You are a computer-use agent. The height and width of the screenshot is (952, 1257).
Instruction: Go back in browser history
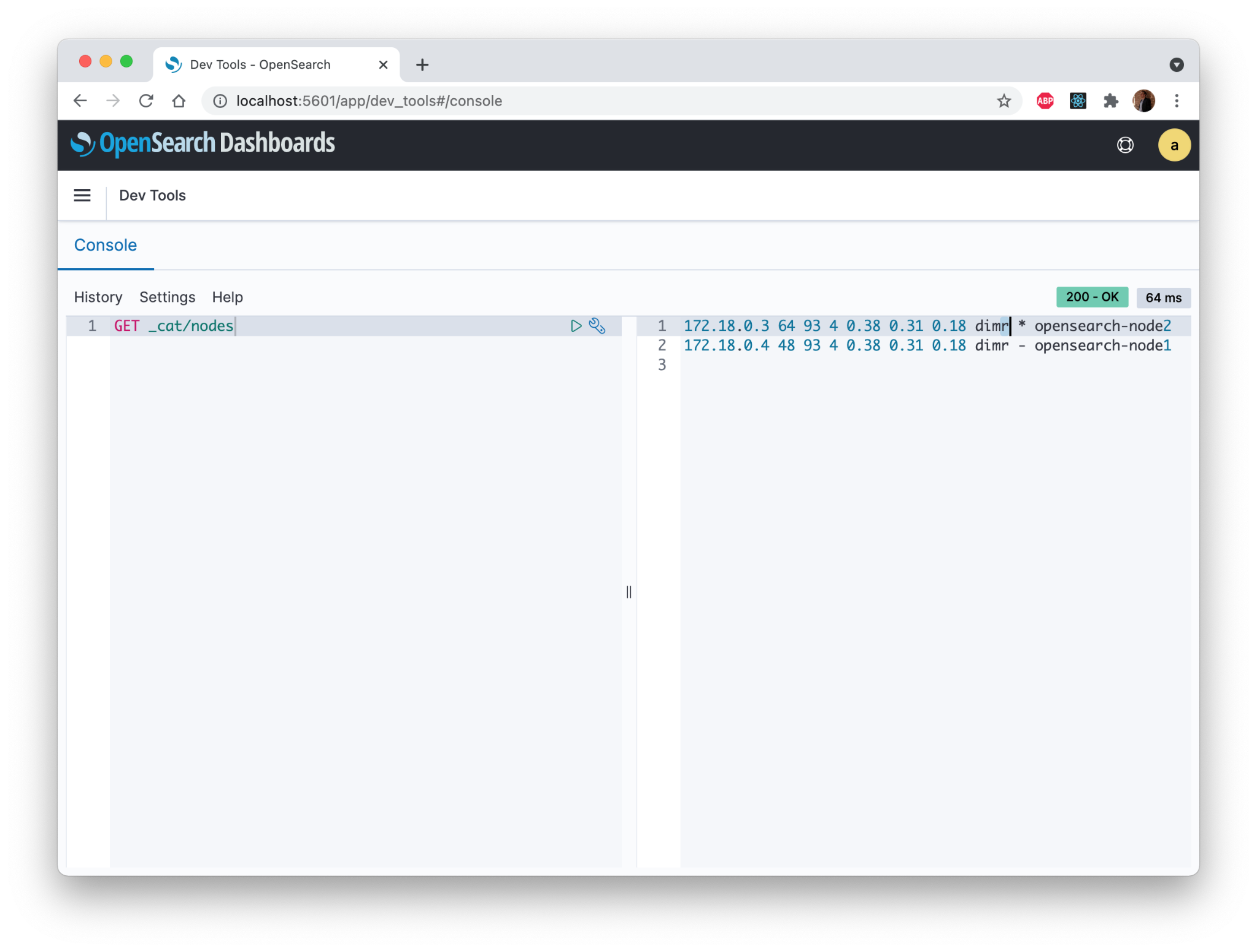(80, 101)
